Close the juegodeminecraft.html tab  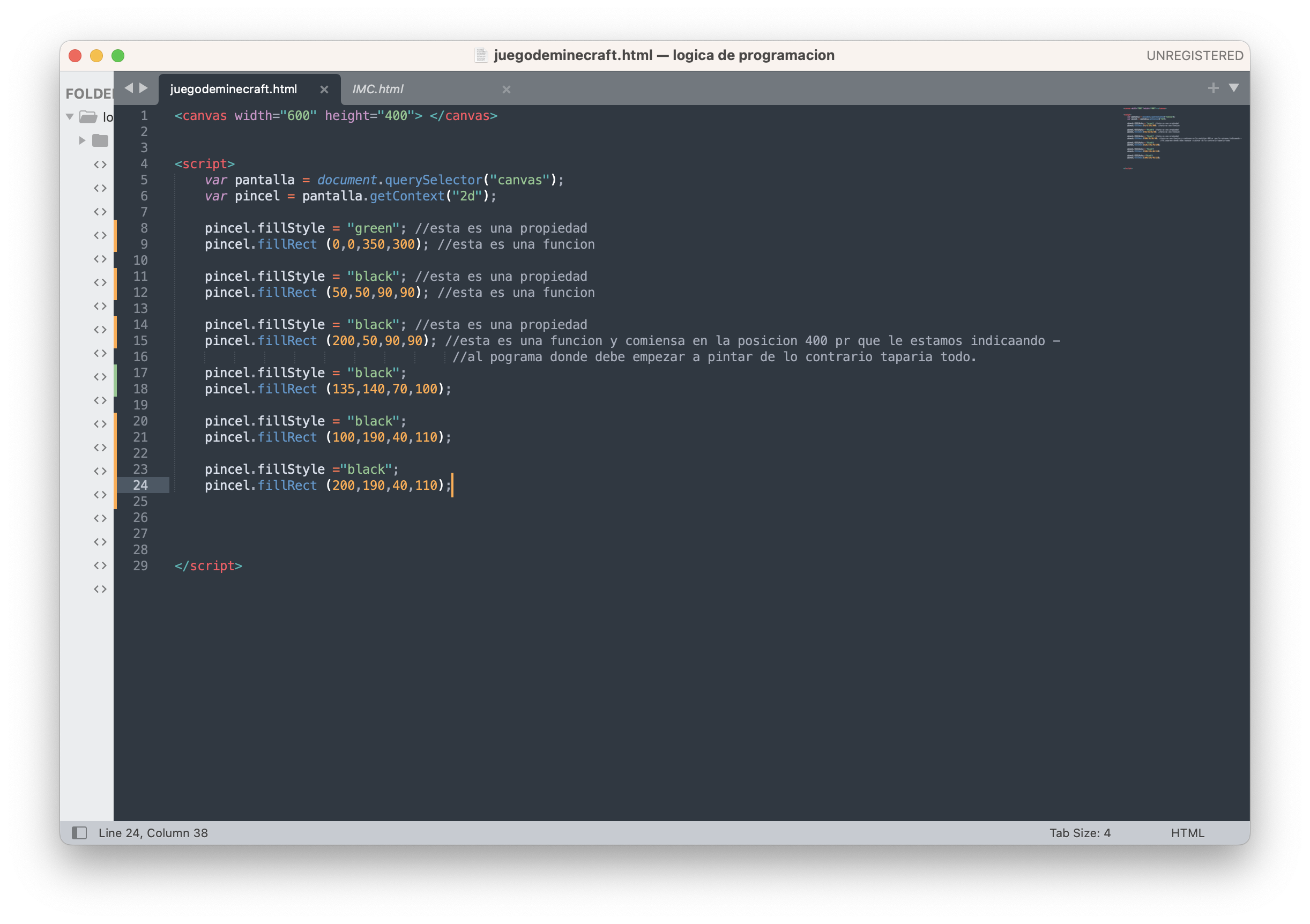[x=324, y=90]
